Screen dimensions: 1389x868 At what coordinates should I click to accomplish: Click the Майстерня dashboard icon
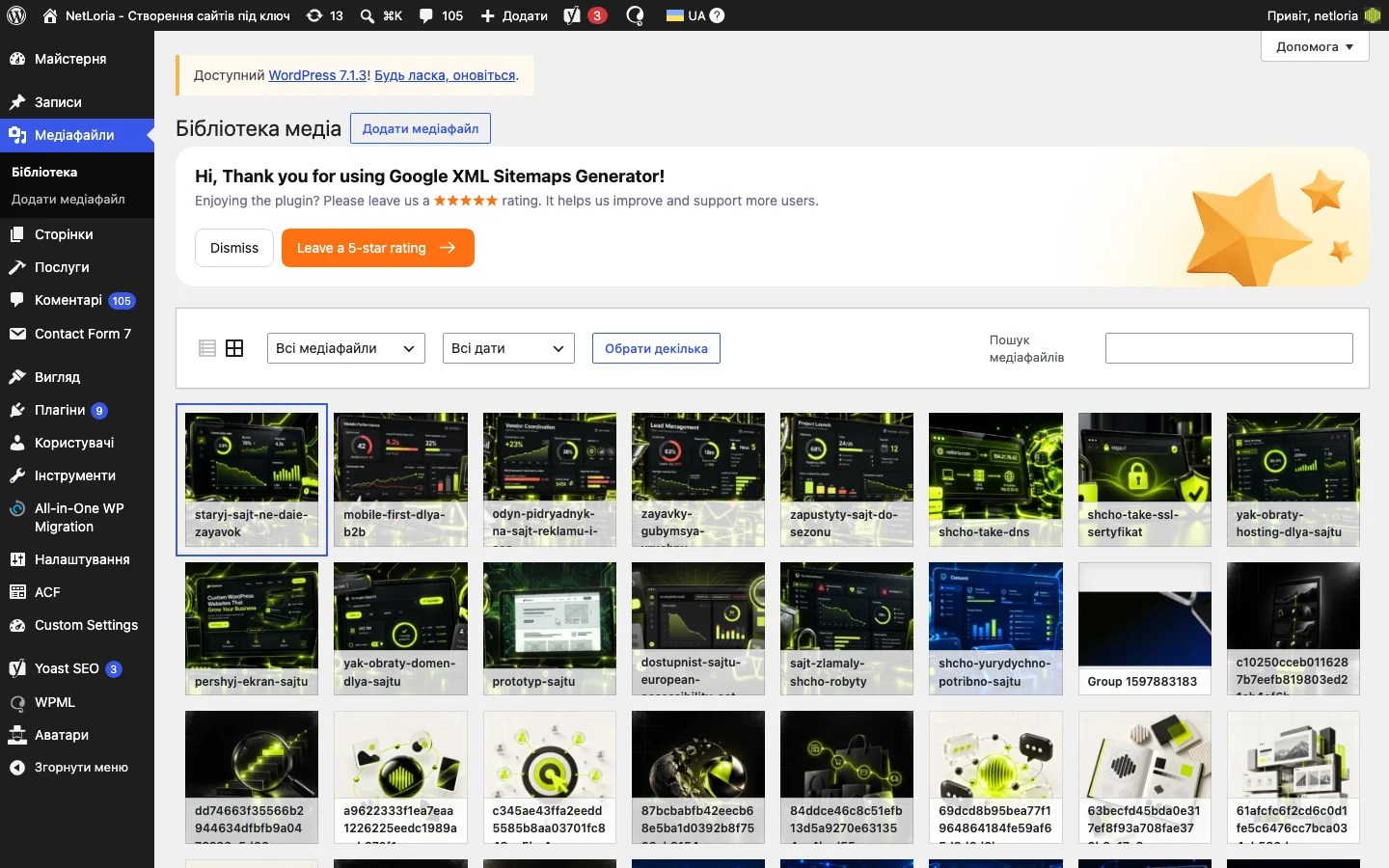point(17,59)
